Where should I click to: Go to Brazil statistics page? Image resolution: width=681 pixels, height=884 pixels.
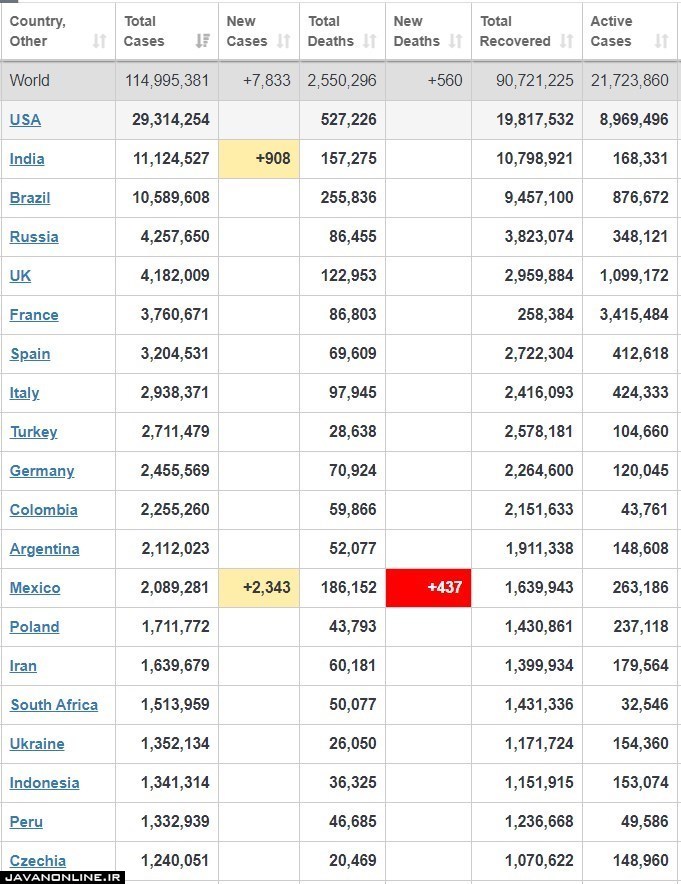pyautogui.click(x=30, y=198)
